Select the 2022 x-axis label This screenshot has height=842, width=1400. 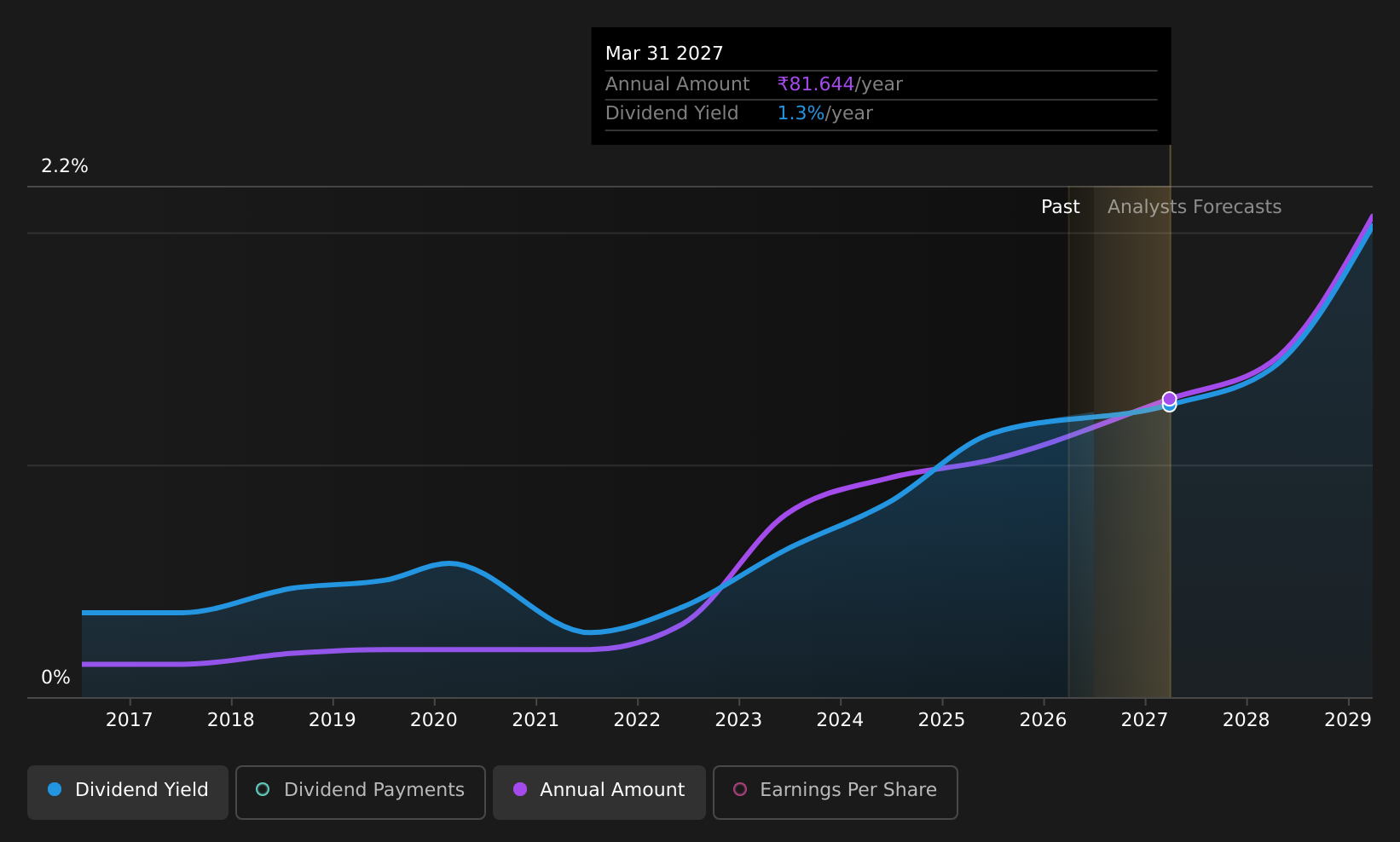coord(637,720)
